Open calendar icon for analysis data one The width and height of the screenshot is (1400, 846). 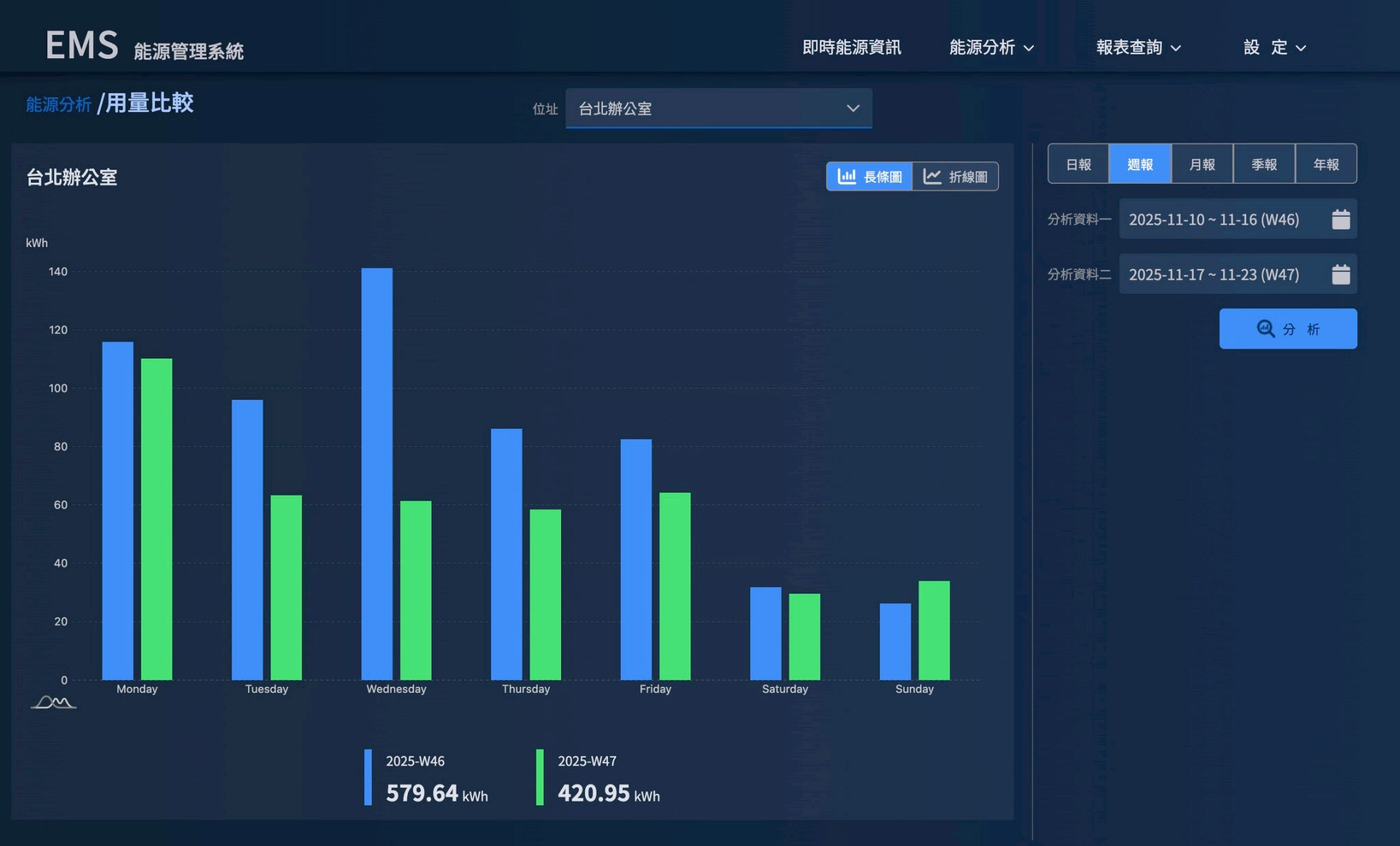point(1341,219)
